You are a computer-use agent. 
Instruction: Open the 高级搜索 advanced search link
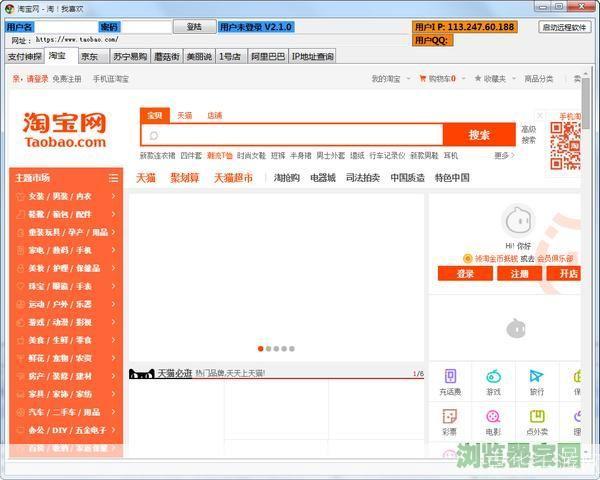(528, 135)
